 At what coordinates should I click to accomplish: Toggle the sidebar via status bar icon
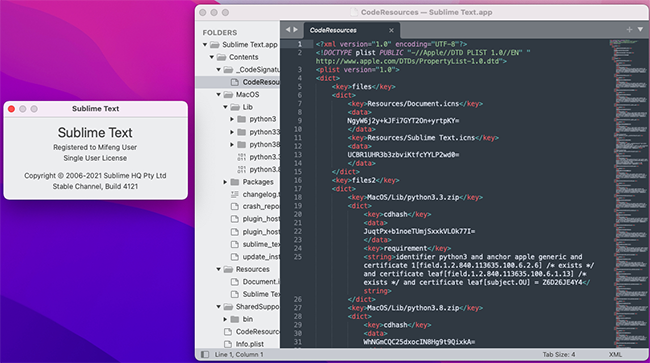click(205, 354)
